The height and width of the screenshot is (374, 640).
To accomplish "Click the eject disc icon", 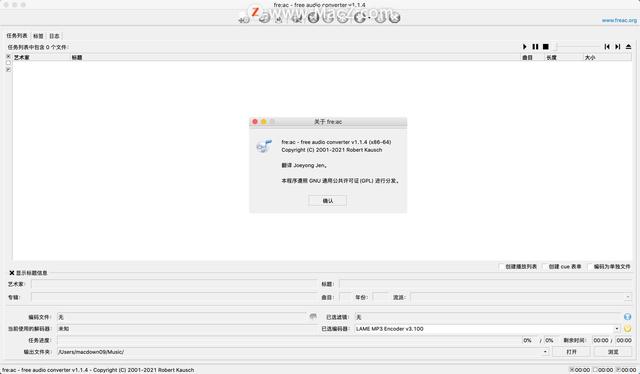I will (x=629, y=47).
